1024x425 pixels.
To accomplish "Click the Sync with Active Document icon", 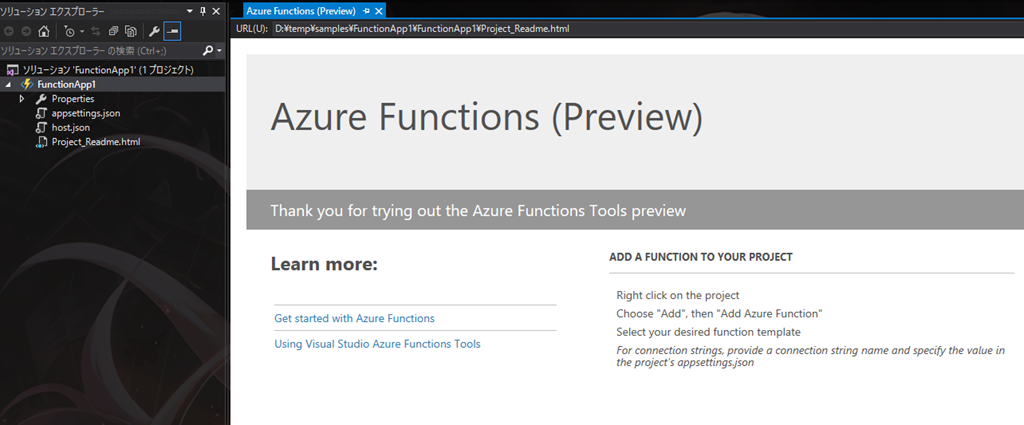I will coord(98,30).
